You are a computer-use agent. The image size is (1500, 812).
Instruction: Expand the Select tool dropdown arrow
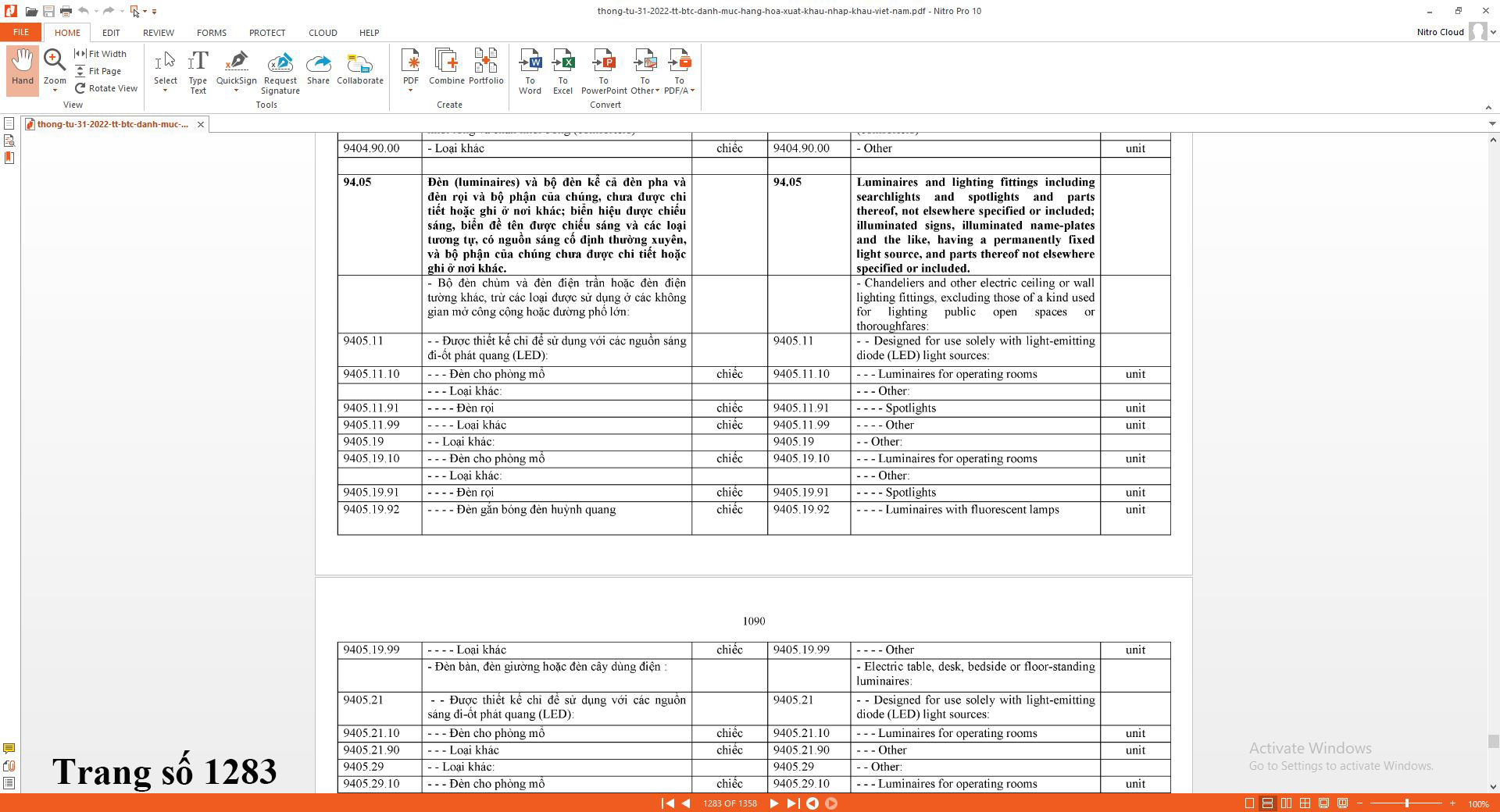tap(166, 91)
